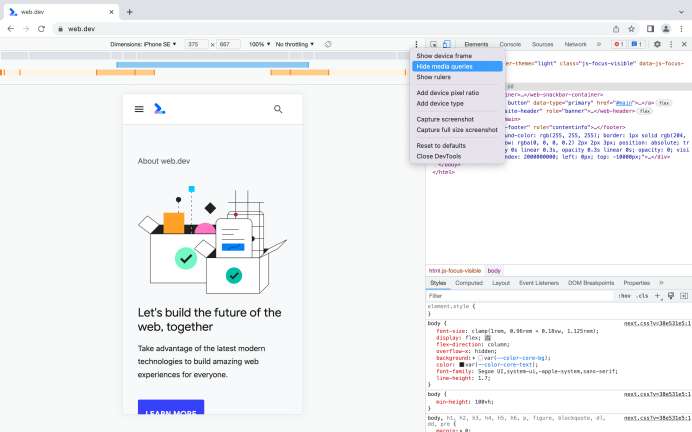Switch to the Elements panel tab
The width and height of the screenshot is (692, 432).
tap(476, 44)
